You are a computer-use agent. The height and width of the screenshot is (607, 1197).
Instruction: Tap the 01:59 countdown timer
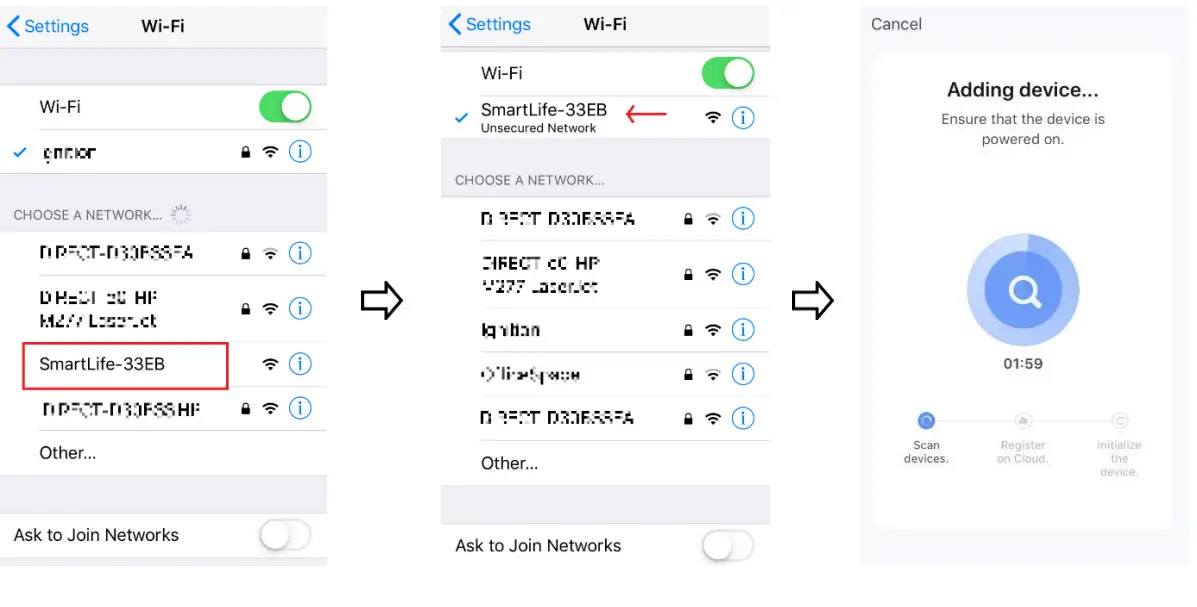(x=1022, y=364)
